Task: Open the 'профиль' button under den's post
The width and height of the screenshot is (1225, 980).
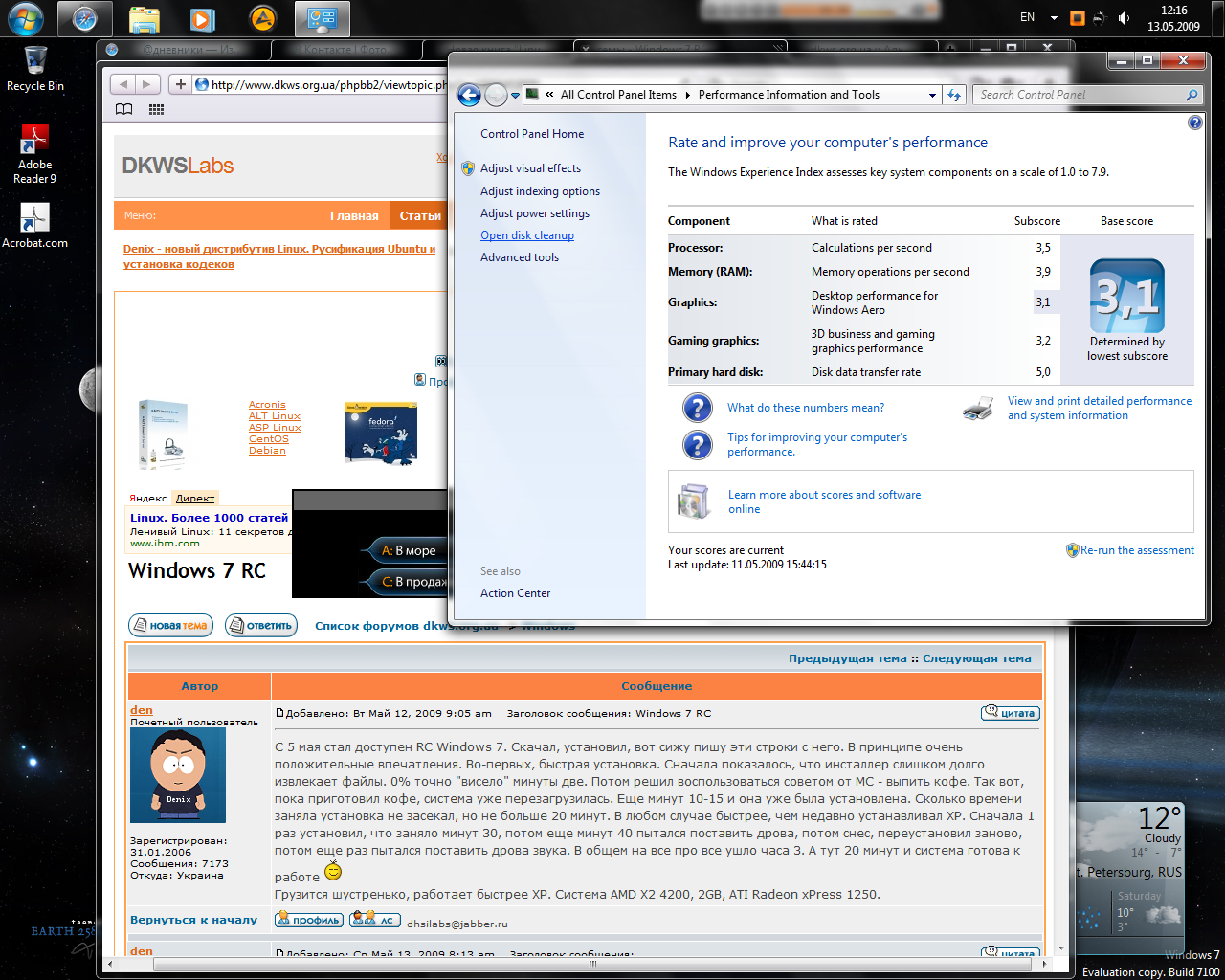Action: coord(309,920)
